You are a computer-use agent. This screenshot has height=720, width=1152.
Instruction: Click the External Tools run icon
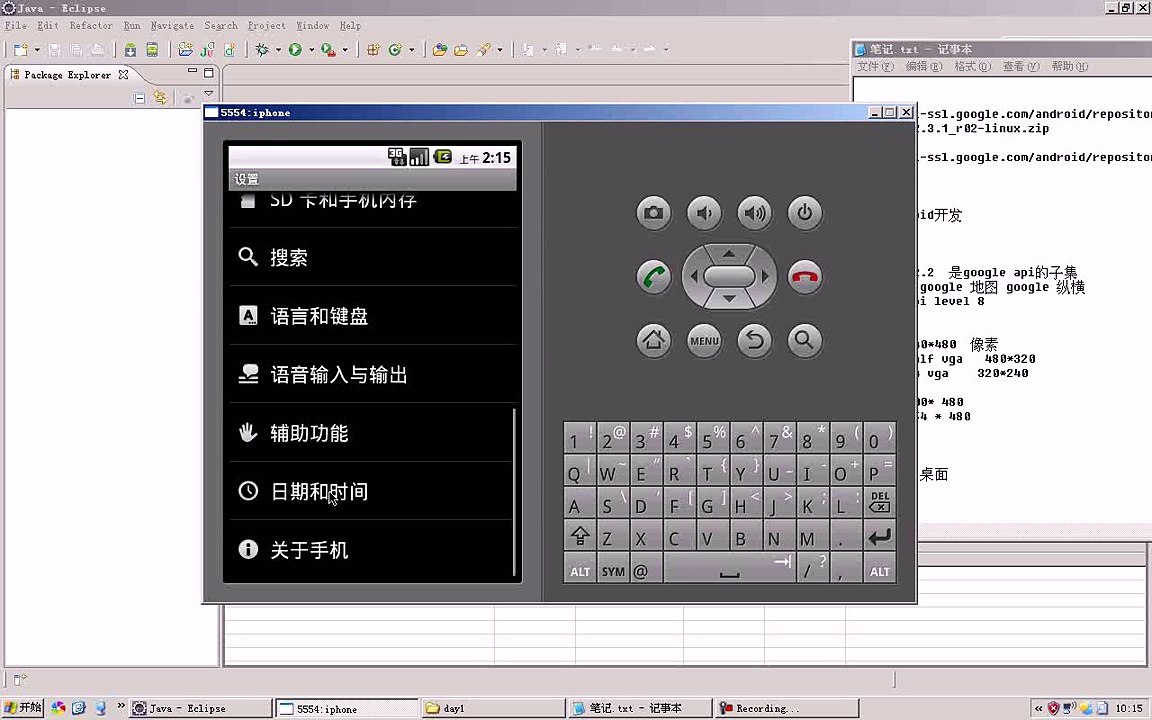(328, 50)
